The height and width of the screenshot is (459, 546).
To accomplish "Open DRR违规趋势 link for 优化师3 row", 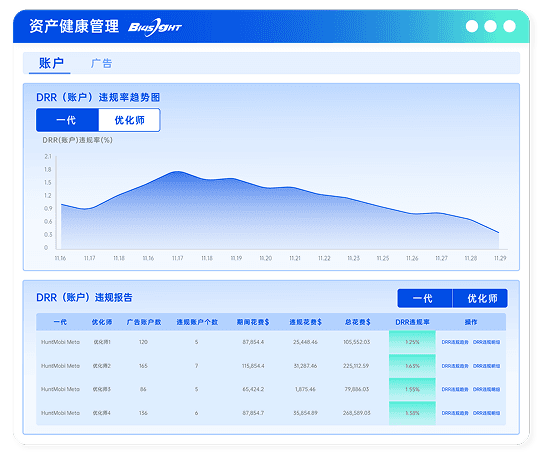I will pos(455,389).
